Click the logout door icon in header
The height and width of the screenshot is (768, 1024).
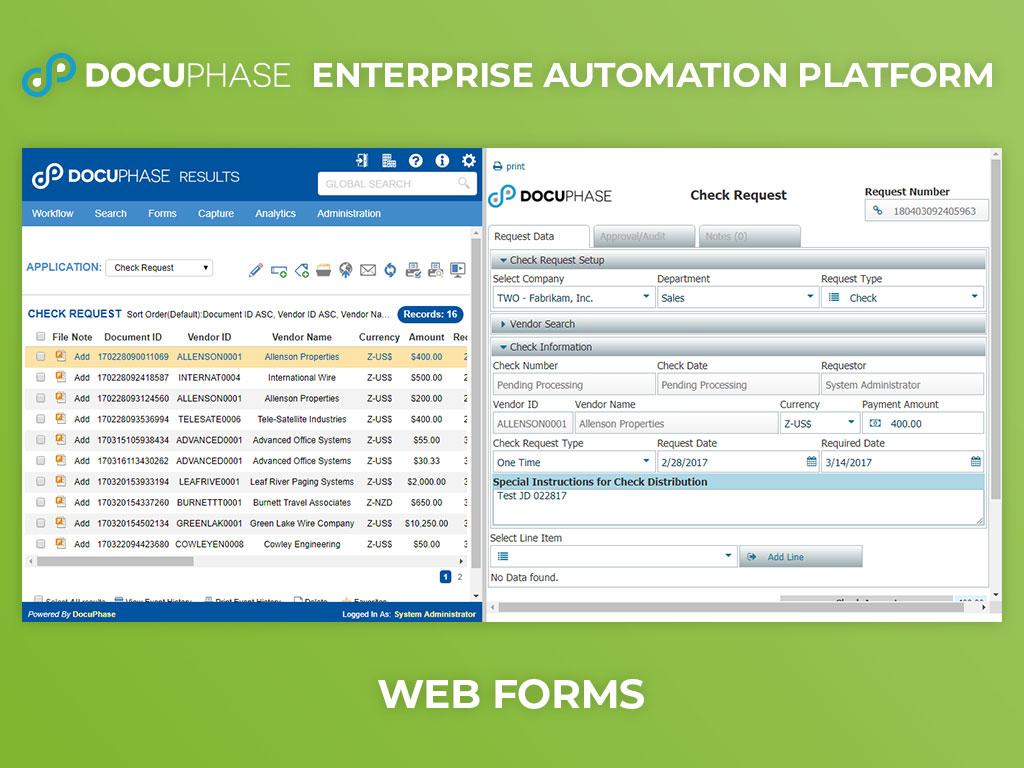(x=362, y=160)
